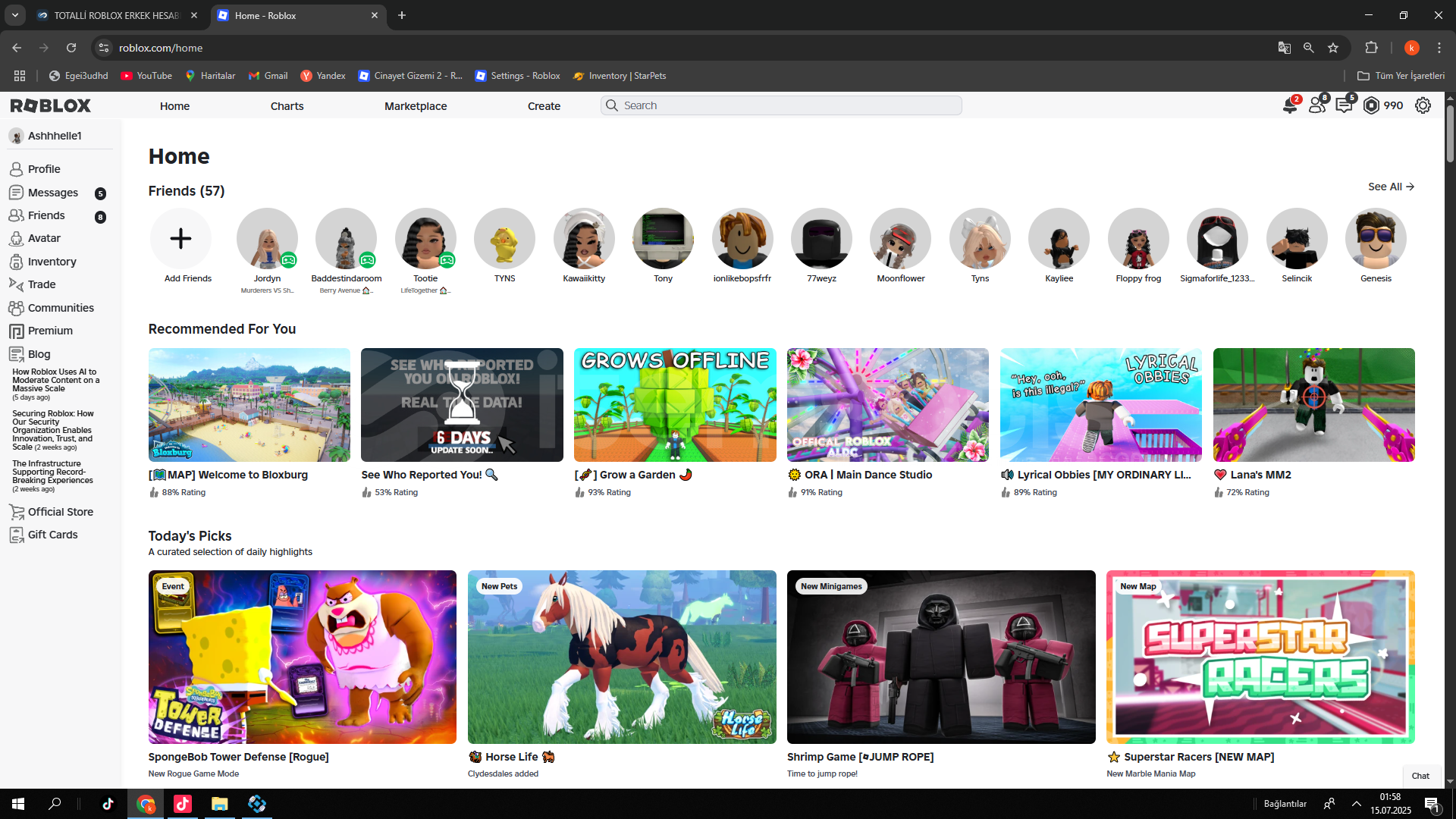Open Lyrical Obbies game thumbnail
Image resolution: width=1456 pixels, height=819 pixels.
coord(1100,405)
